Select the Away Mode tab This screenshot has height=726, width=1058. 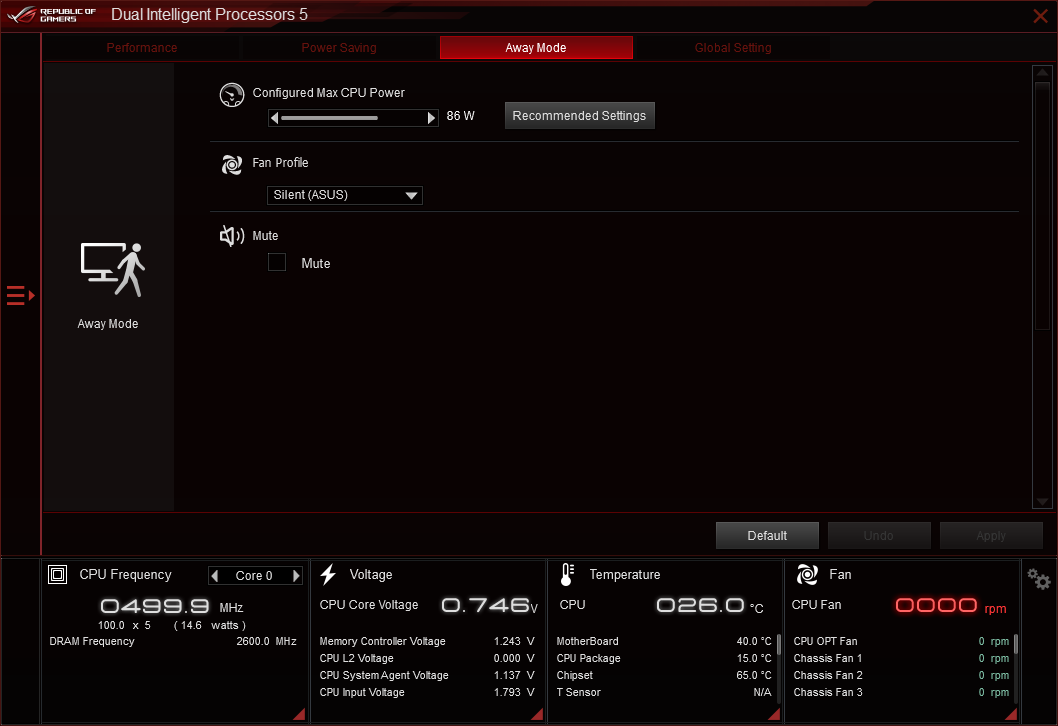click(x=536, y=48)
